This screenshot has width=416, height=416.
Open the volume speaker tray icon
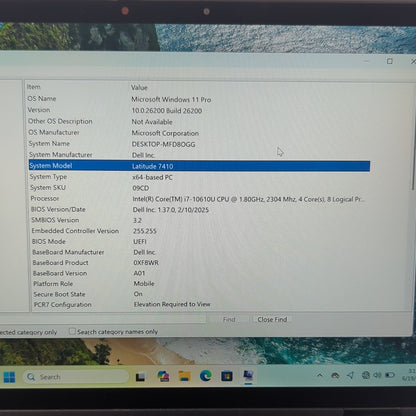tap(377, 375)
